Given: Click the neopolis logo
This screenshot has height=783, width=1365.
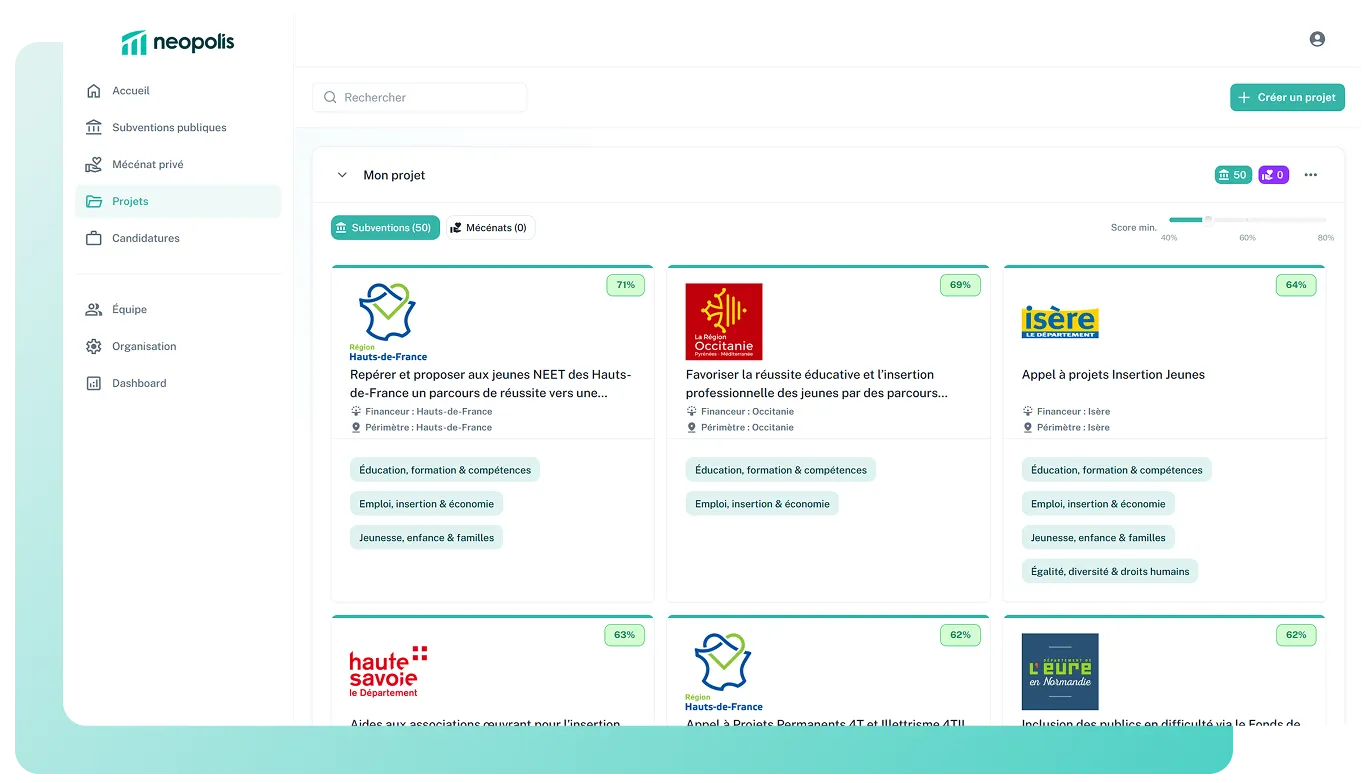Looking at the screenshot, I should click(x=178, y=42).
